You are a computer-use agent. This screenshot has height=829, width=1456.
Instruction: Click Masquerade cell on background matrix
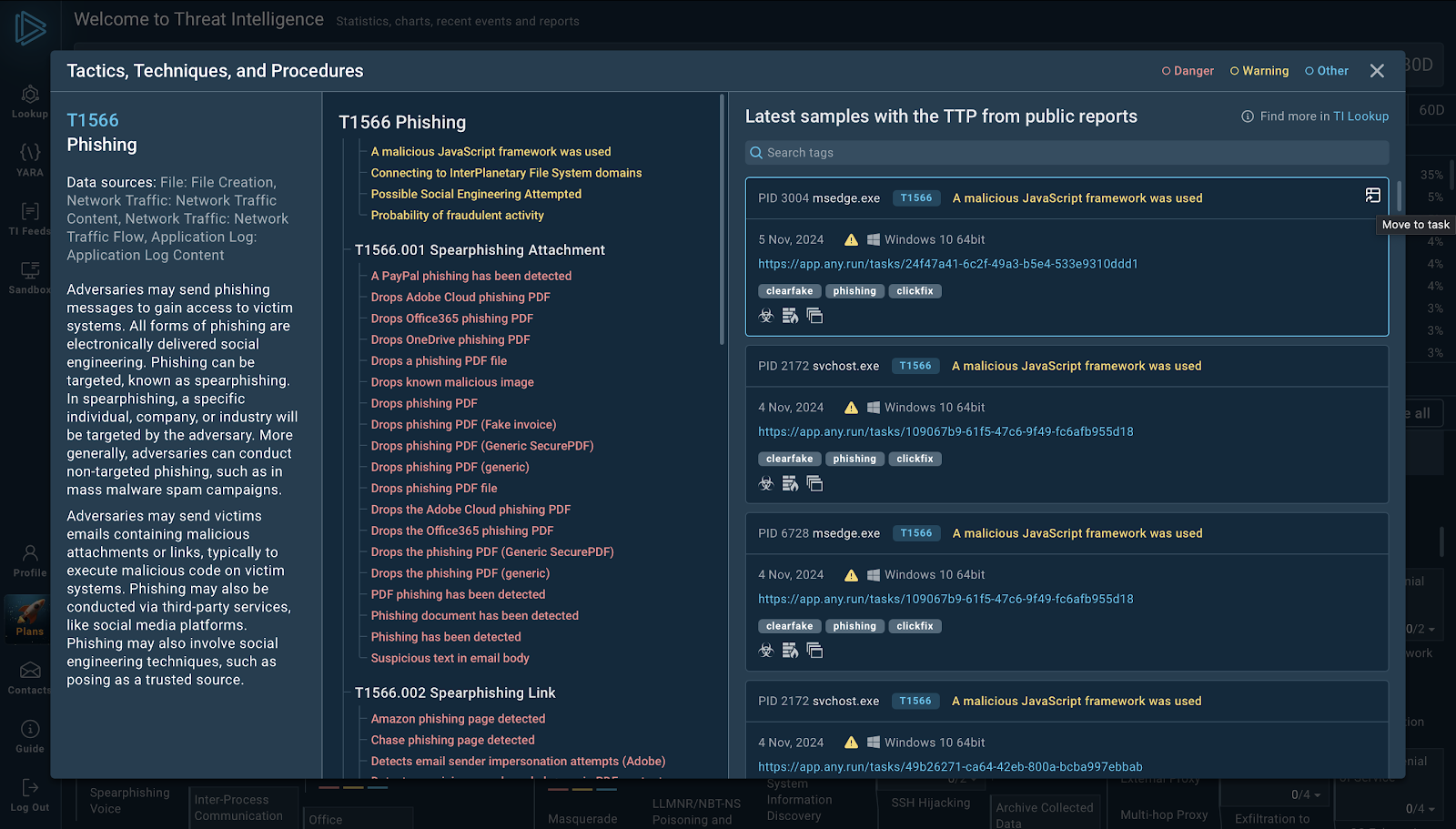(x=582, y=819)
